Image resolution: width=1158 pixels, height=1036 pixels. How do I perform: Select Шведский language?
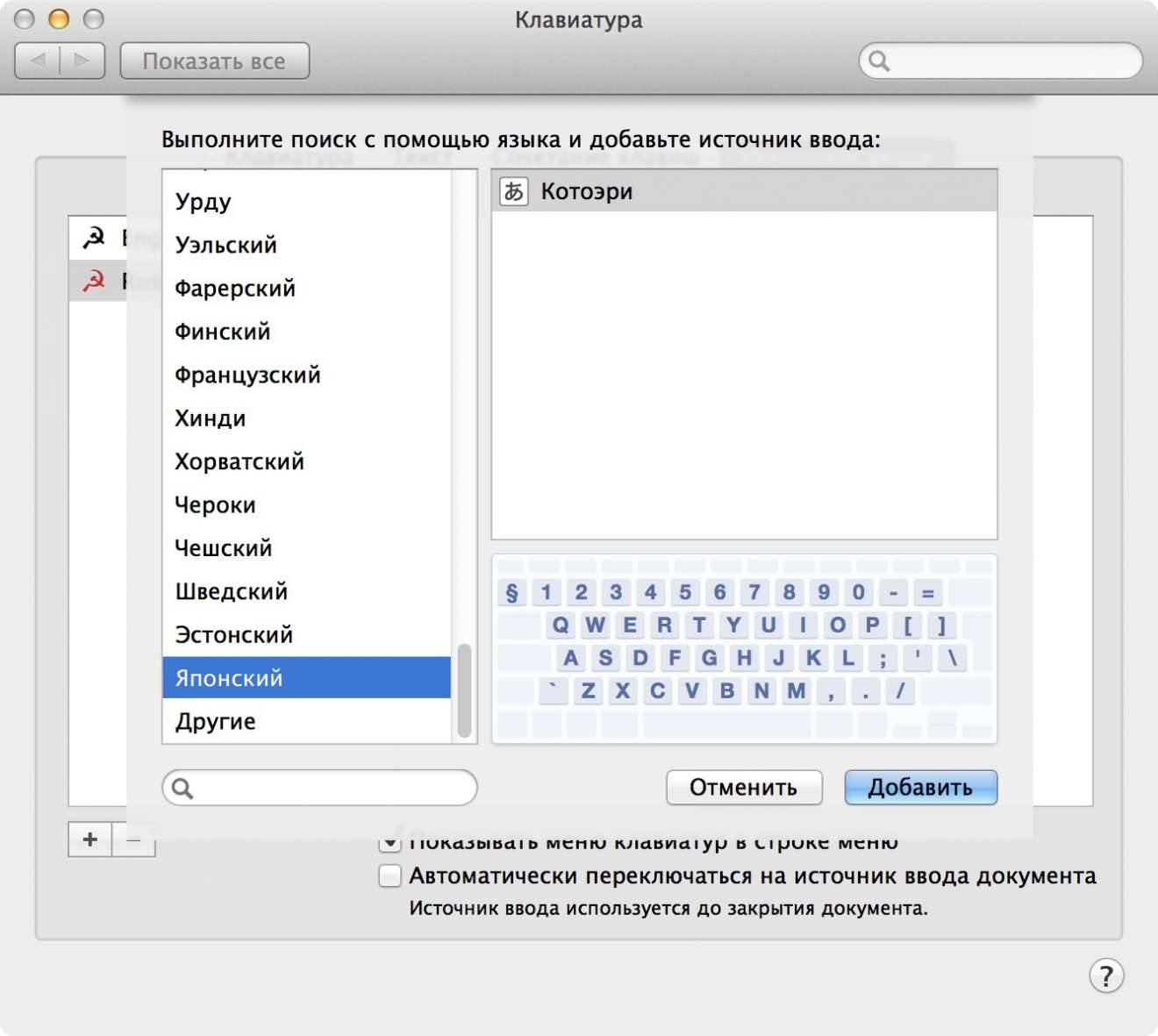click(306, 591)
